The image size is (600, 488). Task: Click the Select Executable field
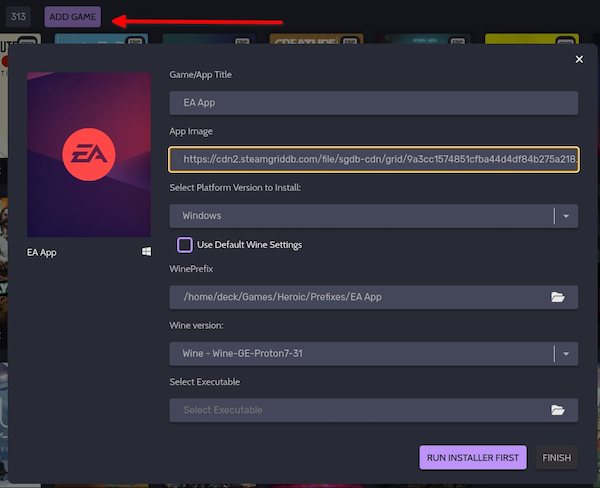[x=373, y=410]
